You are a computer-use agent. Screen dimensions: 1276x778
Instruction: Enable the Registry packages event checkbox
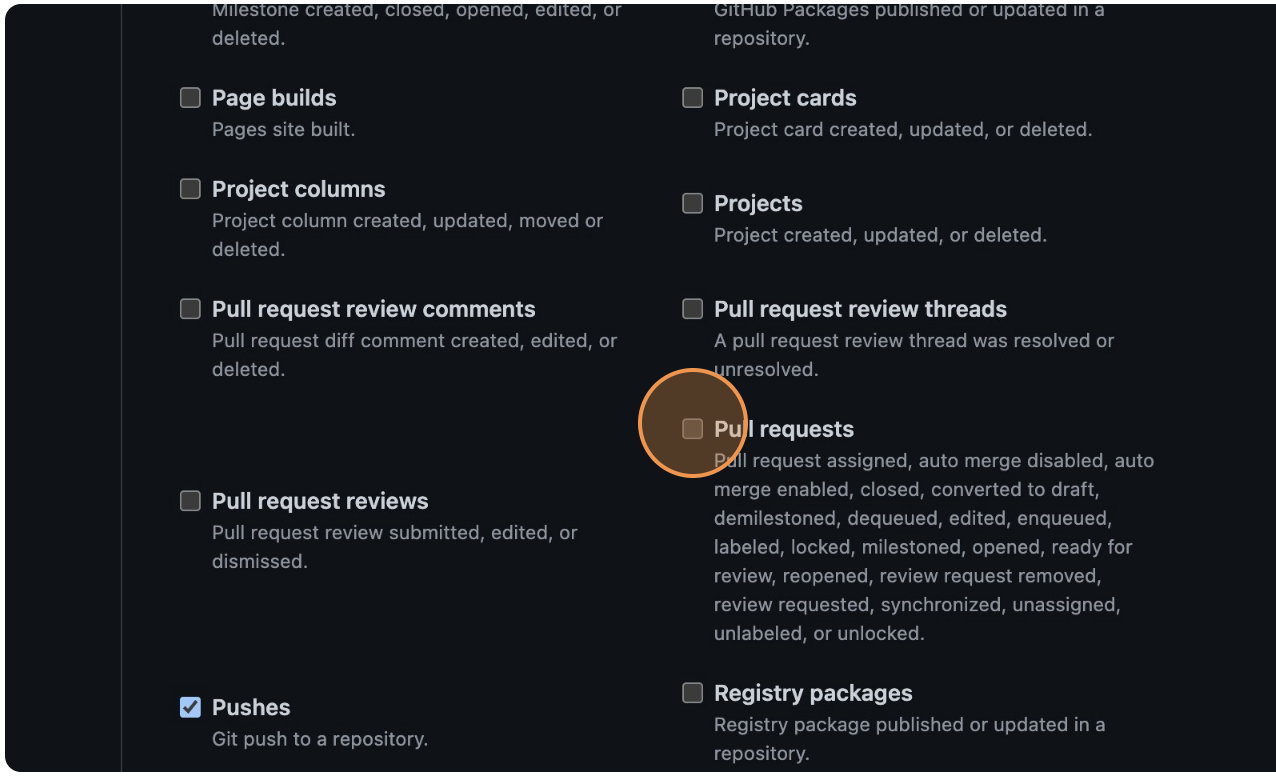pyautogui.click(x=692, y=692)
